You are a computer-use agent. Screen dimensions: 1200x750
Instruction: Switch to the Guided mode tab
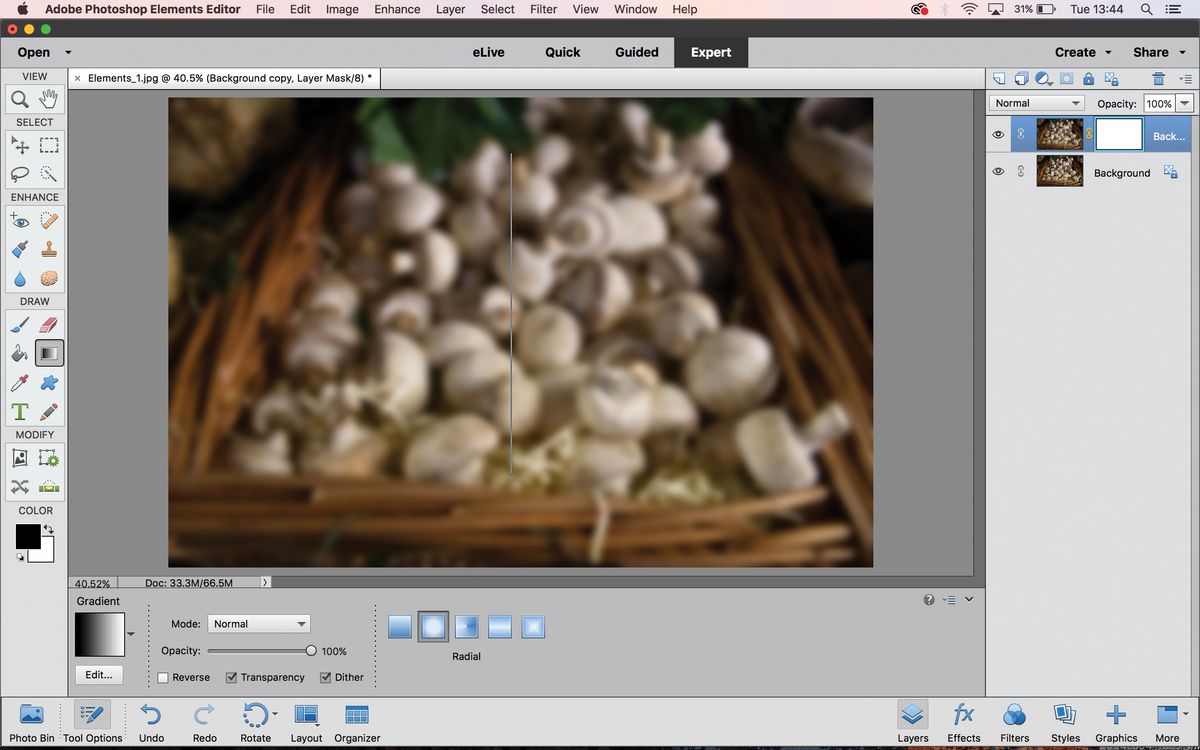[x=637, y=52]
